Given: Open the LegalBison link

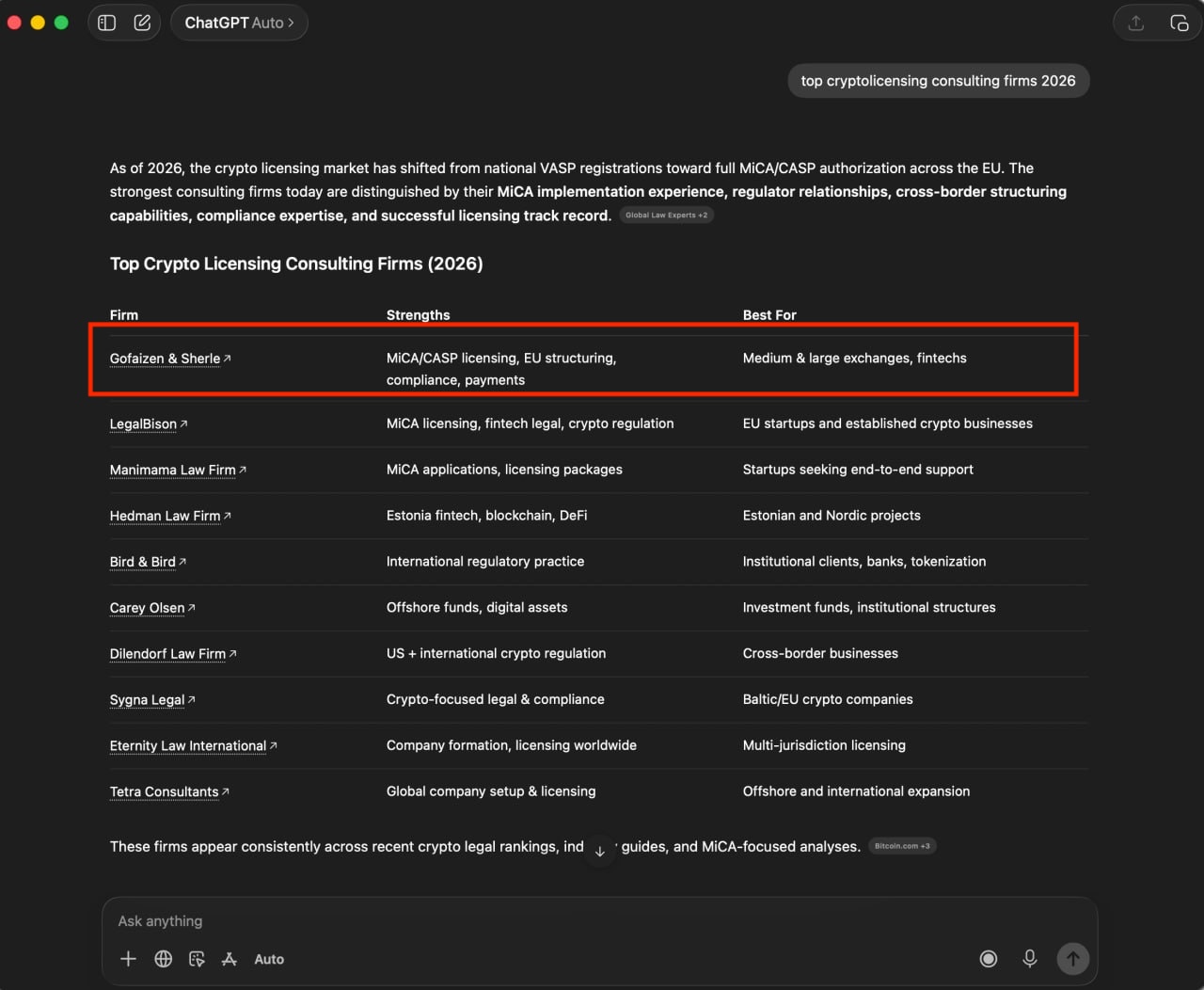Looking at the screenshot, I should (x=149, y=424).
